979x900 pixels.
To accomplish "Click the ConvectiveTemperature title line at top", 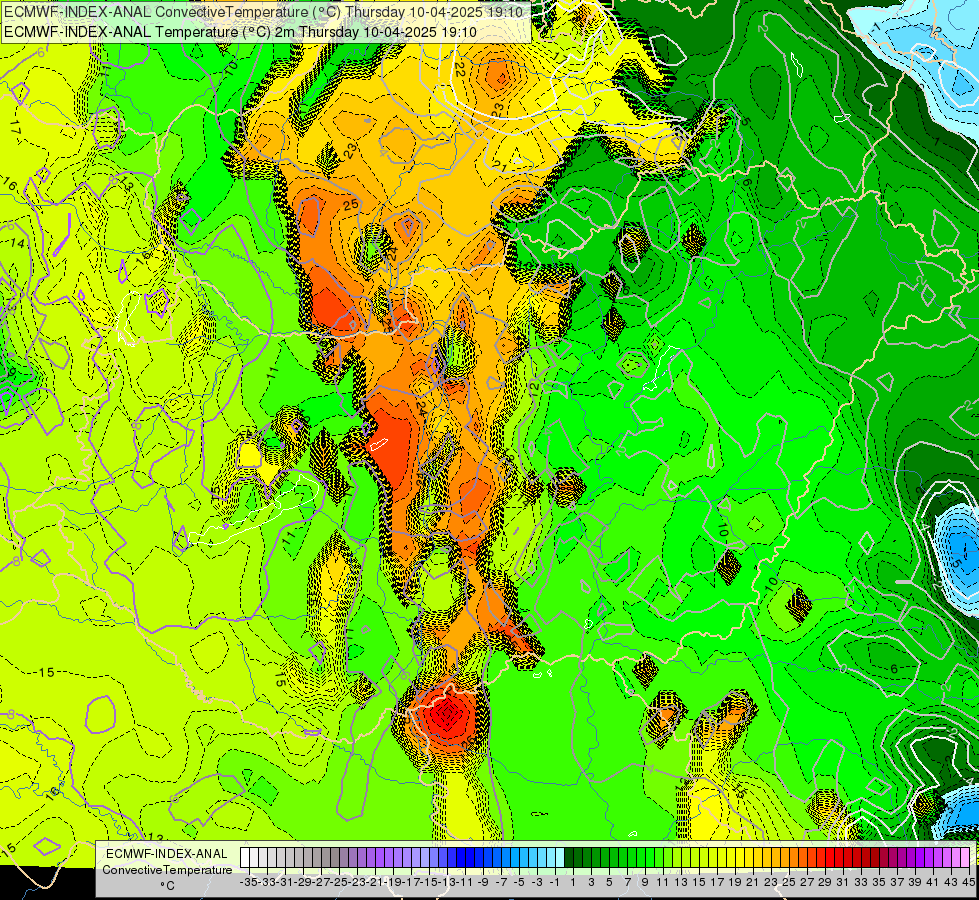I will pos(264,12).
